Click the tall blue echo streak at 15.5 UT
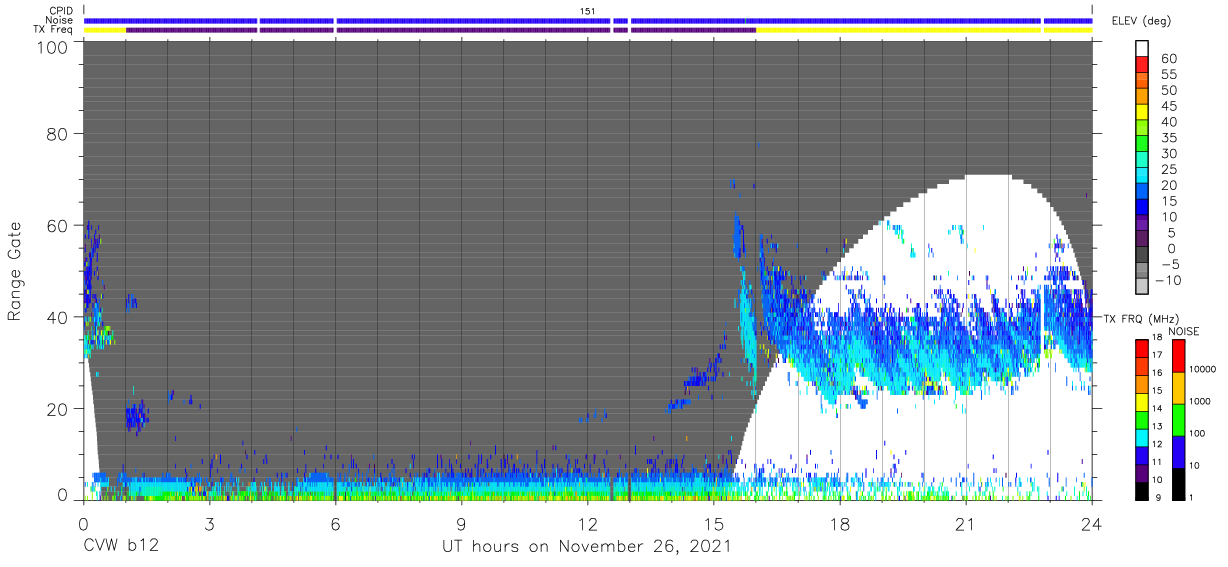 (738, 236)
